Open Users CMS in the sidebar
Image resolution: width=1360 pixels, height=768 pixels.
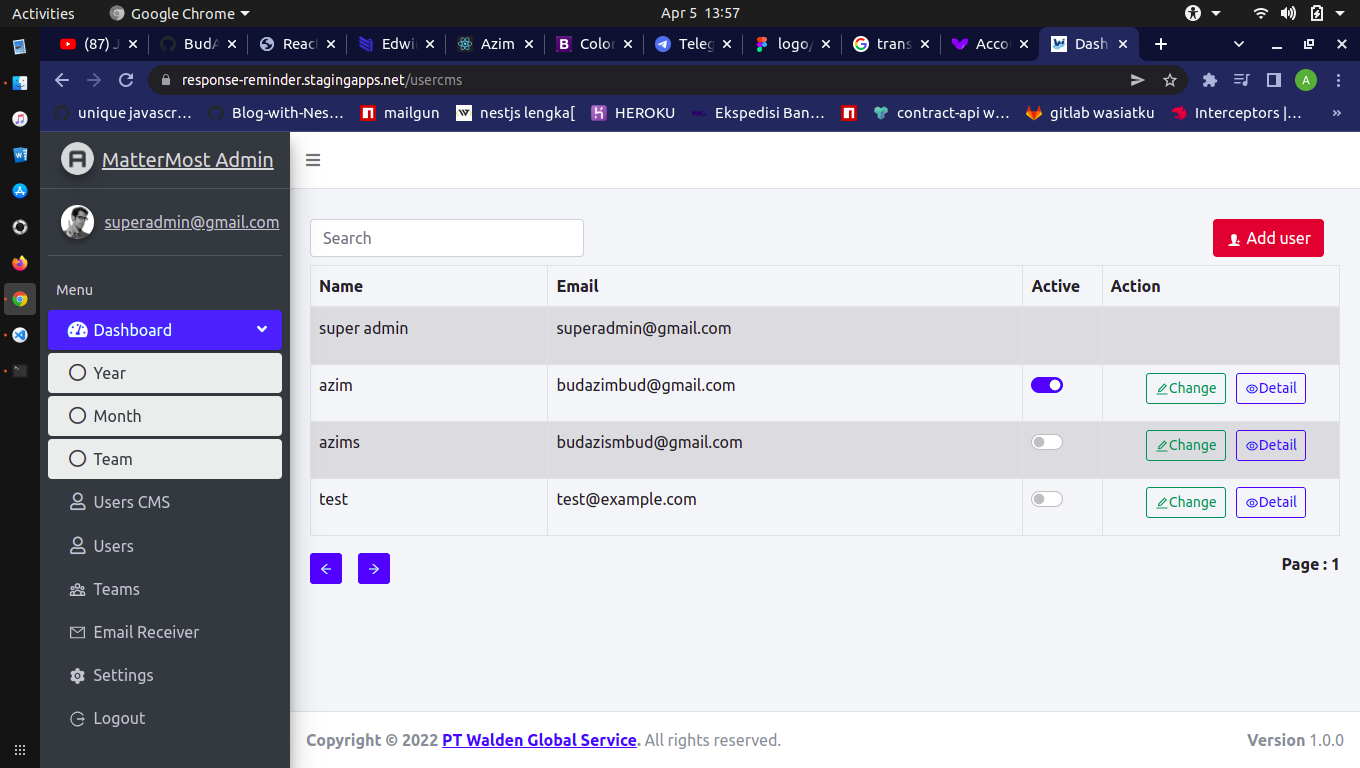pos(131,502)
